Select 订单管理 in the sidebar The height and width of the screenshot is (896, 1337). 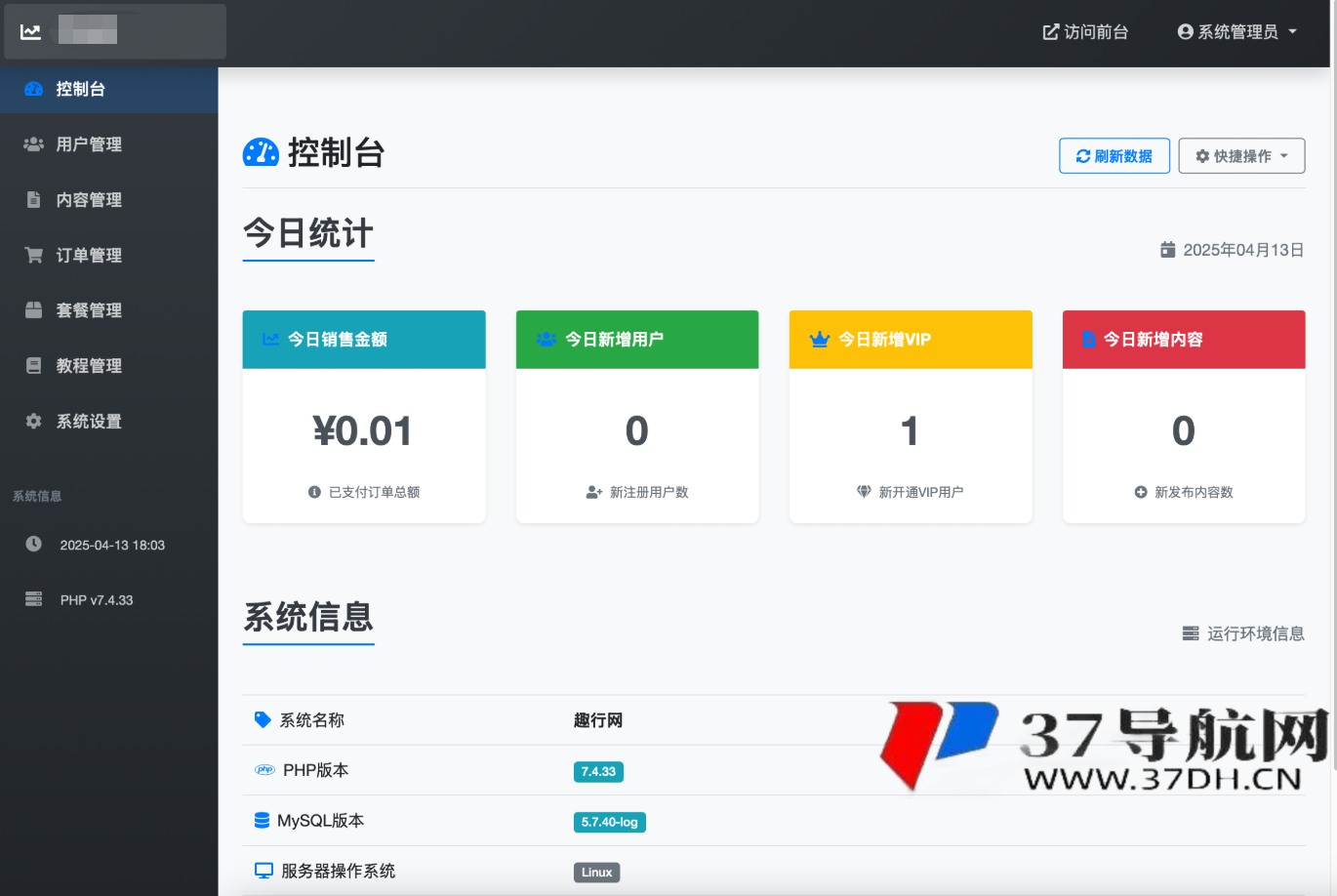point(95,255)
